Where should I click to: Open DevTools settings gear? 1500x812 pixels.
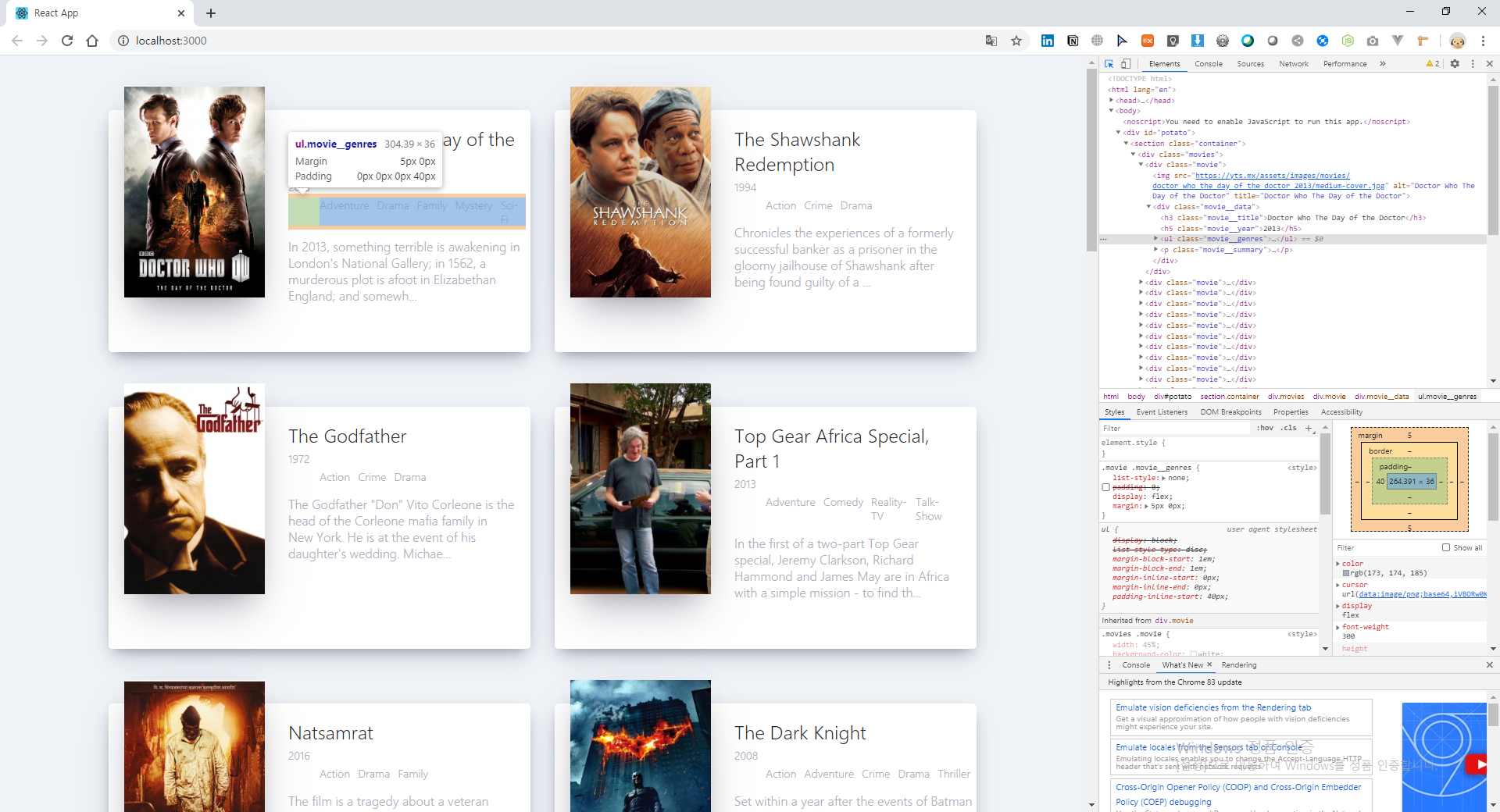(1455, 64)
